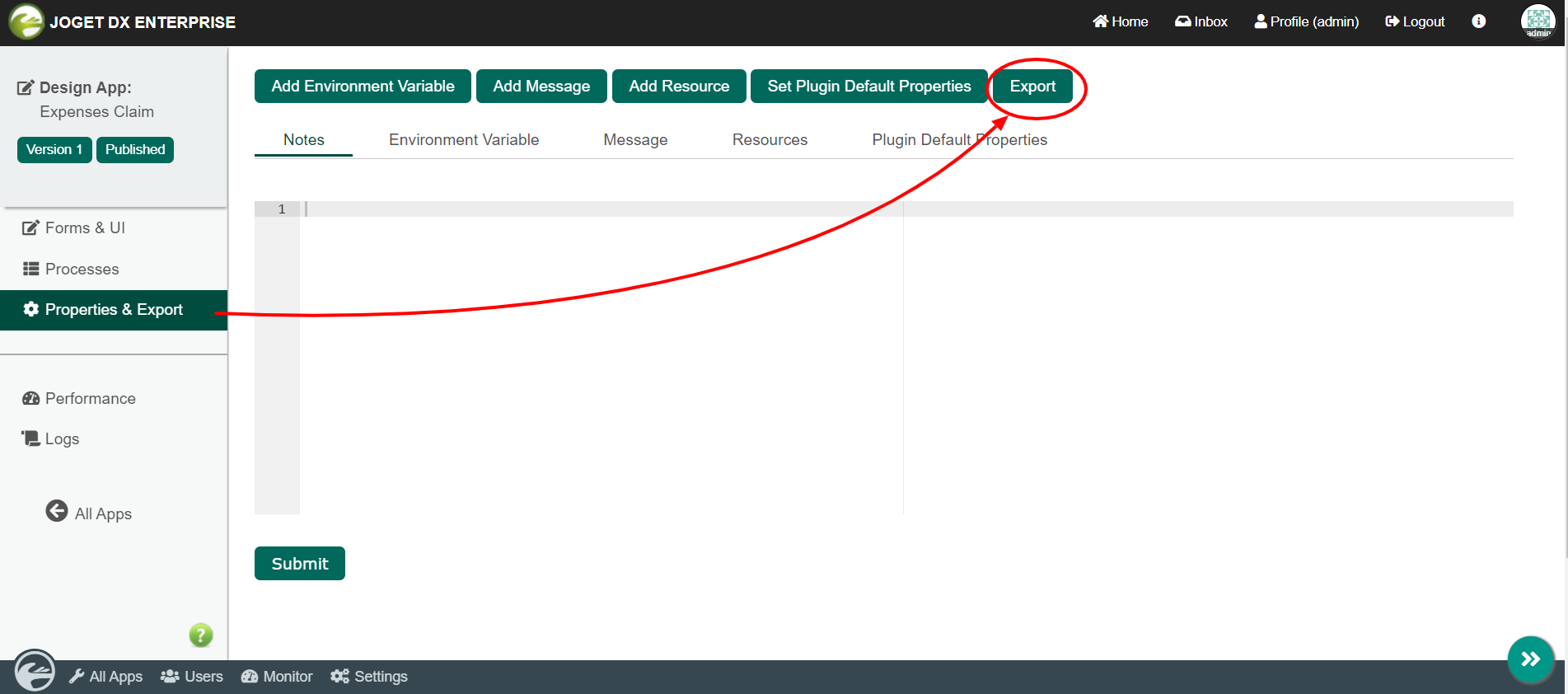Open Monitor in the bottom admin bar
This screenshot has width=1568, height=694.
point(277,677)
